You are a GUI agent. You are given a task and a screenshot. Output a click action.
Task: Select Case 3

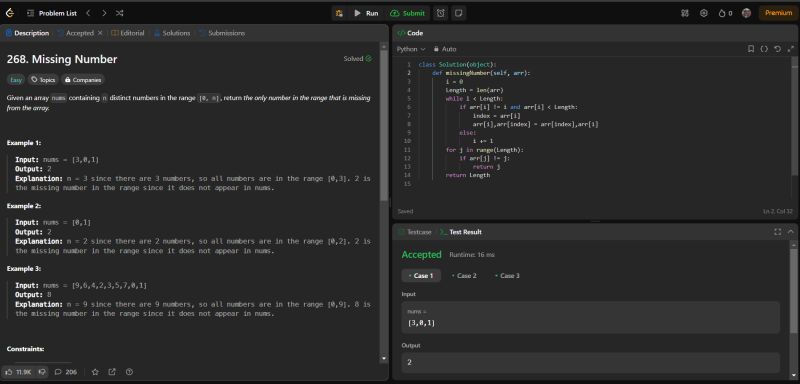coord(507,276)
